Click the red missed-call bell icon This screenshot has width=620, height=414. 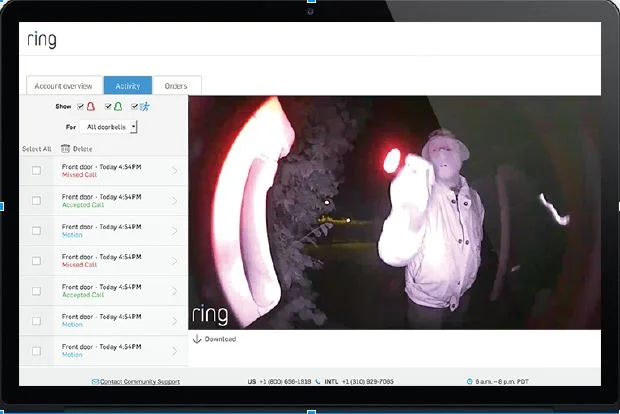(x=91, y=106)
